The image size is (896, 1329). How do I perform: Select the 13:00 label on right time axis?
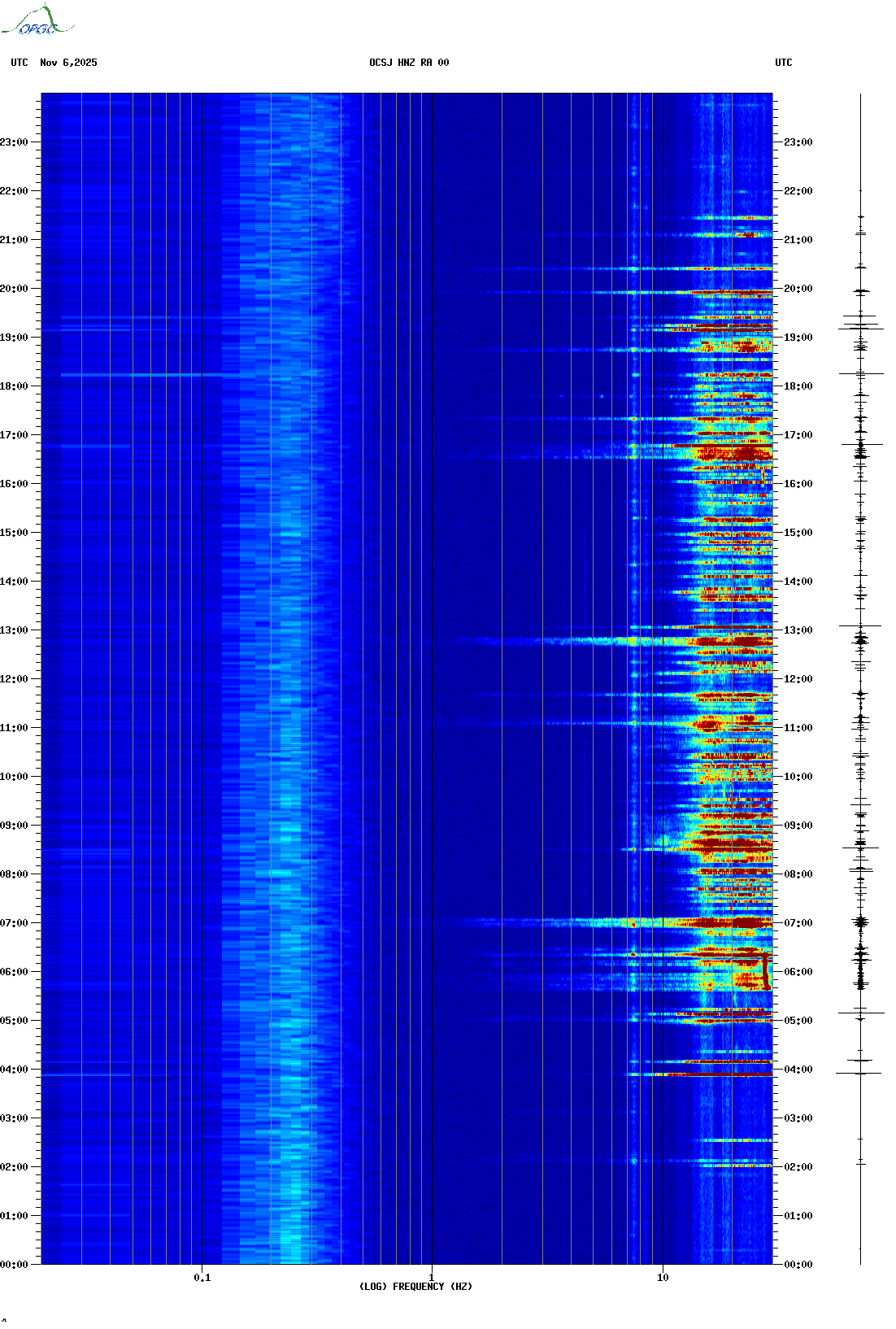(798, 630)
